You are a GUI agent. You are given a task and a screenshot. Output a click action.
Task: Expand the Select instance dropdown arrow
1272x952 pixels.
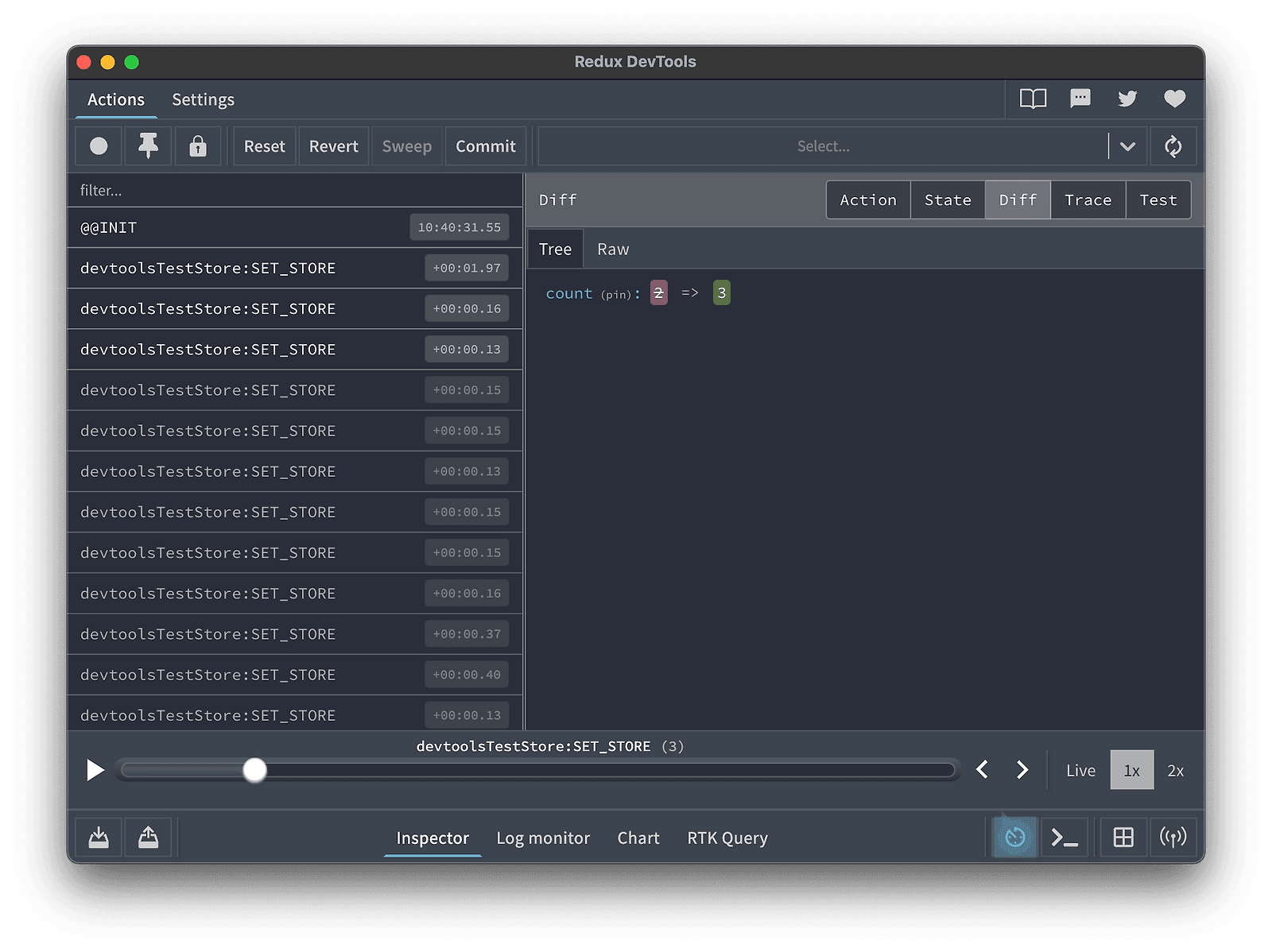click(1127, 146)
